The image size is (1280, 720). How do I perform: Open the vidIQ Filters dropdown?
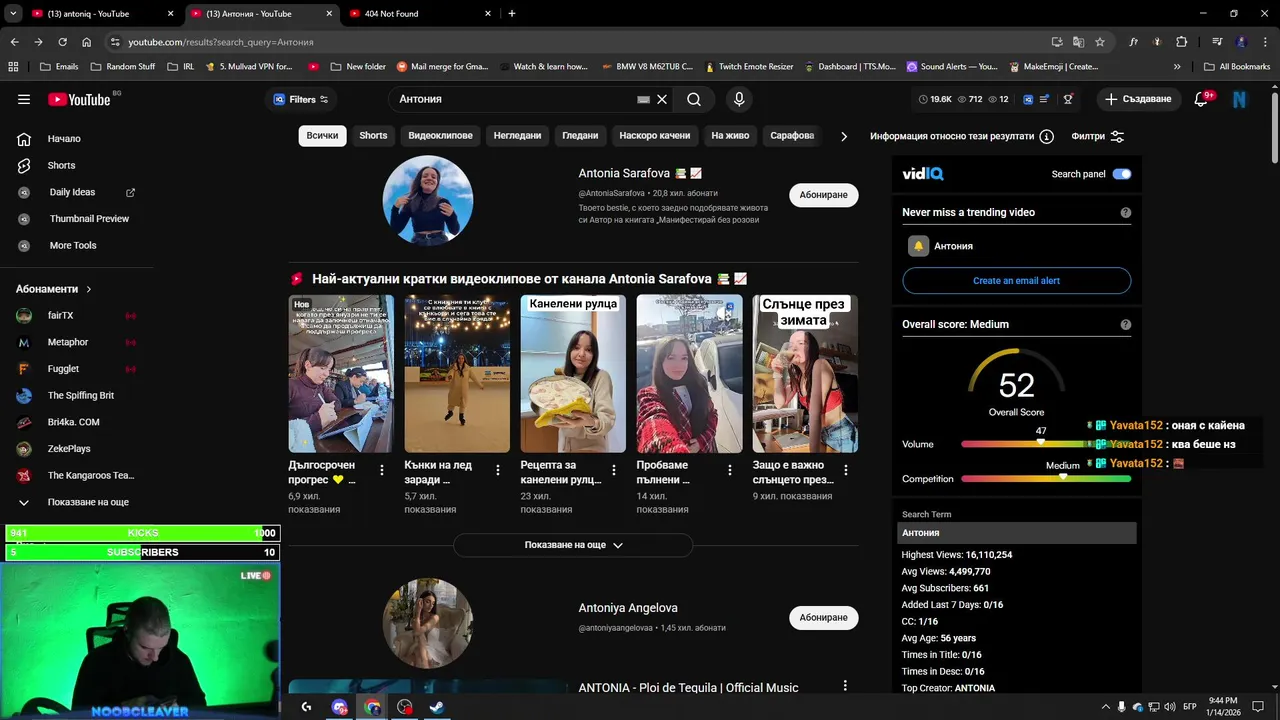[x=301, y=99]
